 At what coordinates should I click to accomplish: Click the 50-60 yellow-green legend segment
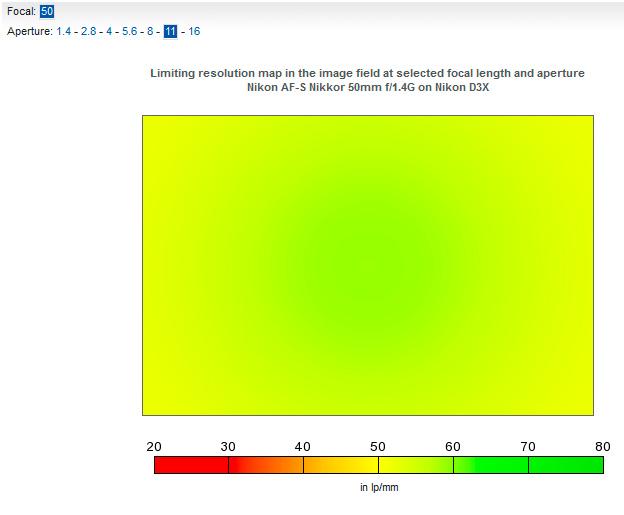click(x=416, y=465)
